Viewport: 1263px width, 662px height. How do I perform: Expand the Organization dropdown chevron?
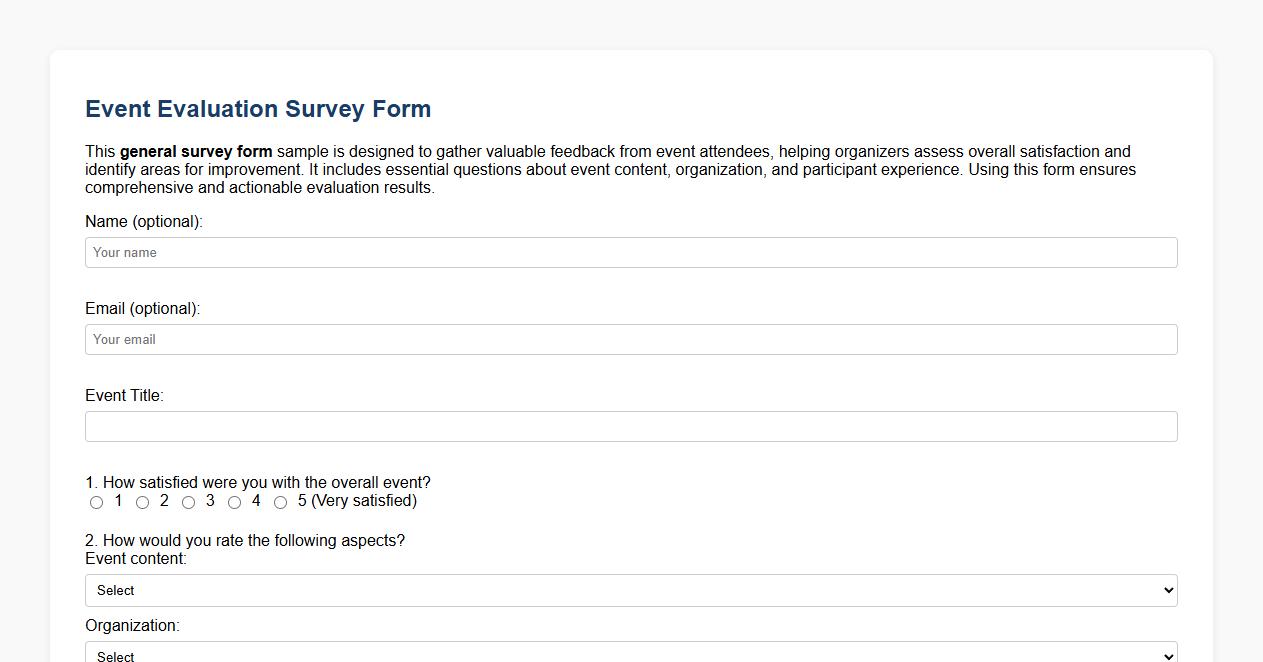[x=1166, y=655]
